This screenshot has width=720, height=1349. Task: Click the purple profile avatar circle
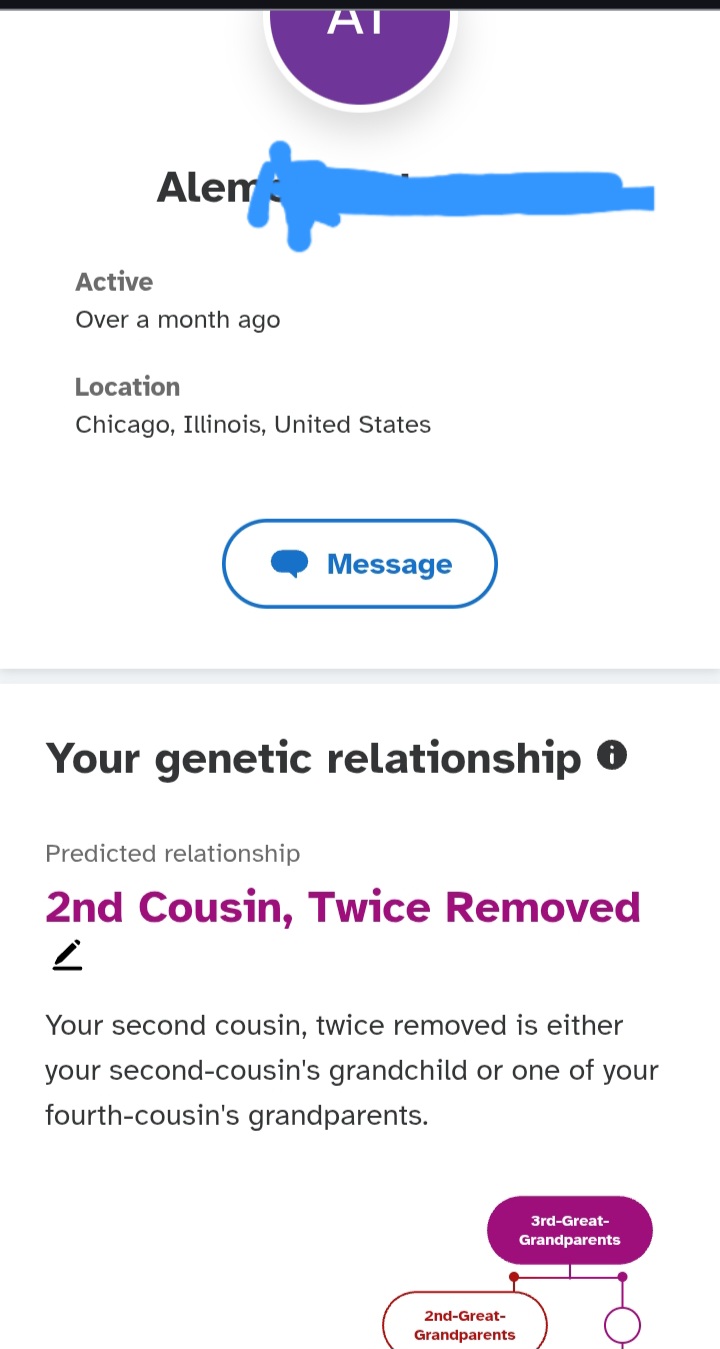[x=360, y=50]
